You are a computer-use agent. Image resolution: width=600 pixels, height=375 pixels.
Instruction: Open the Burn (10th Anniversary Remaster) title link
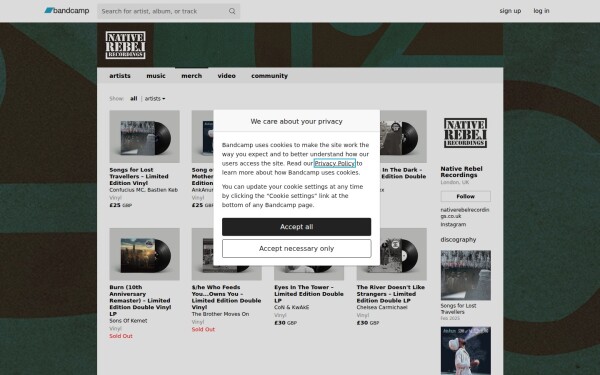click(140, 301)
